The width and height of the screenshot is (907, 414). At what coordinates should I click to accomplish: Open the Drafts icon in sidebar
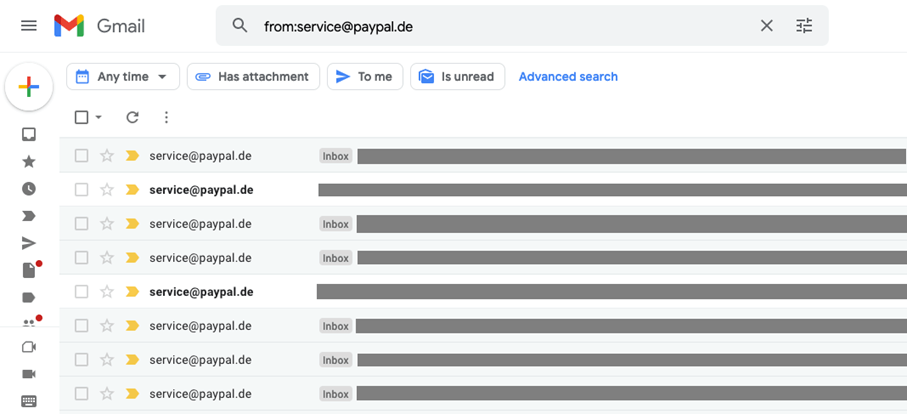coord(29,270)
